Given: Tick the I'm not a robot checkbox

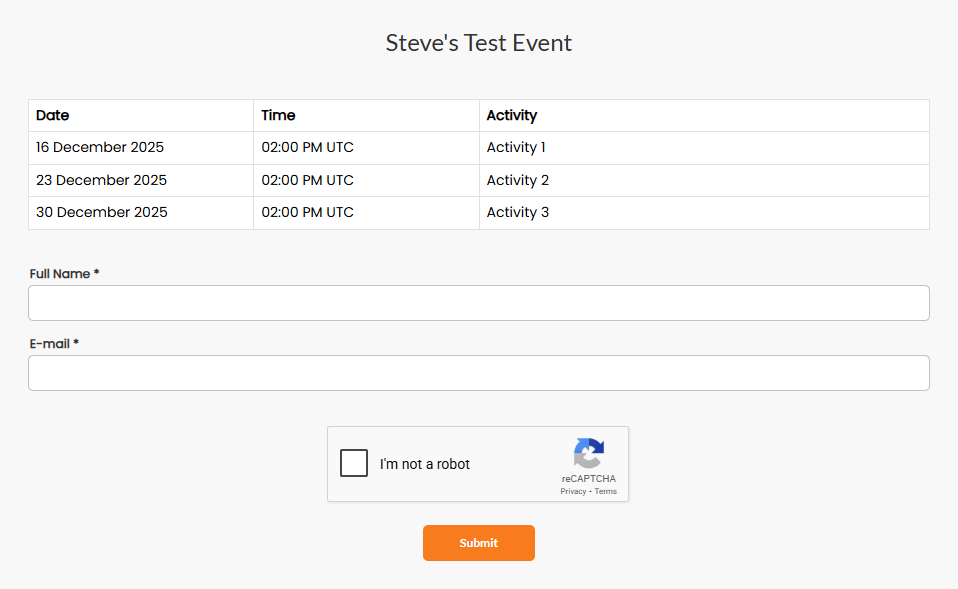Looking at the screenshot, I should click(354, 463).
